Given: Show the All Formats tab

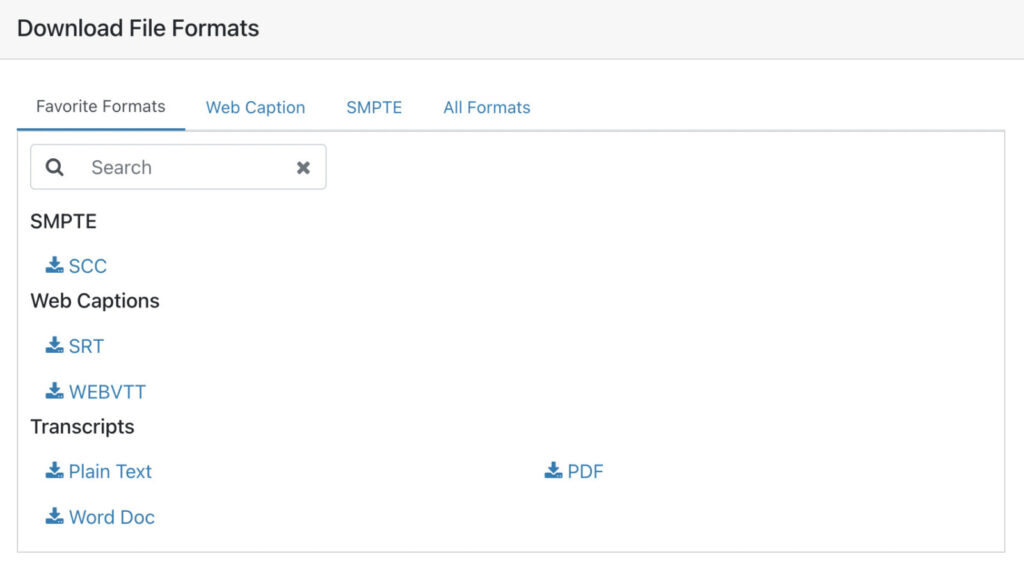Looking at the screenshot, I should coord(487,107).
